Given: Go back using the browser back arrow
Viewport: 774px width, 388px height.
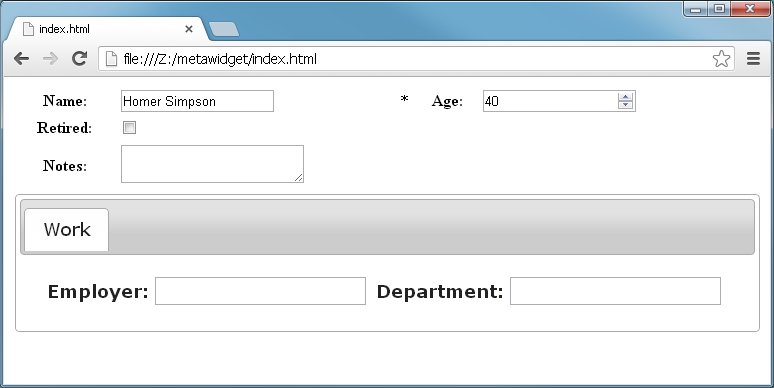Looking at the screenshot, I should coord(21,59).
